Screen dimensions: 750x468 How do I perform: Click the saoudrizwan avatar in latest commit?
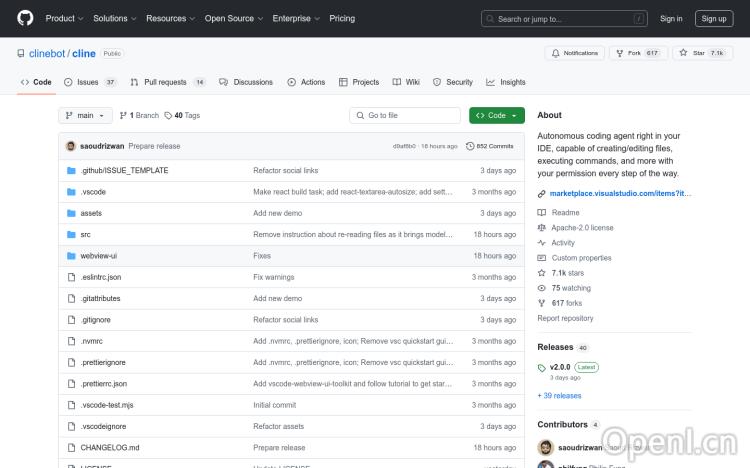click(71, 146)
